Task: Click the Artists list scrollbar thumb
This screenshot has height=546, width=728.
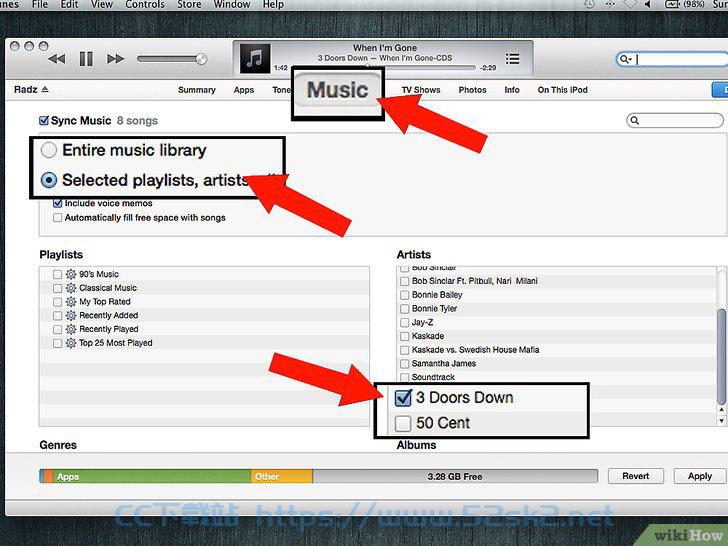Action: tap(721, 356)
